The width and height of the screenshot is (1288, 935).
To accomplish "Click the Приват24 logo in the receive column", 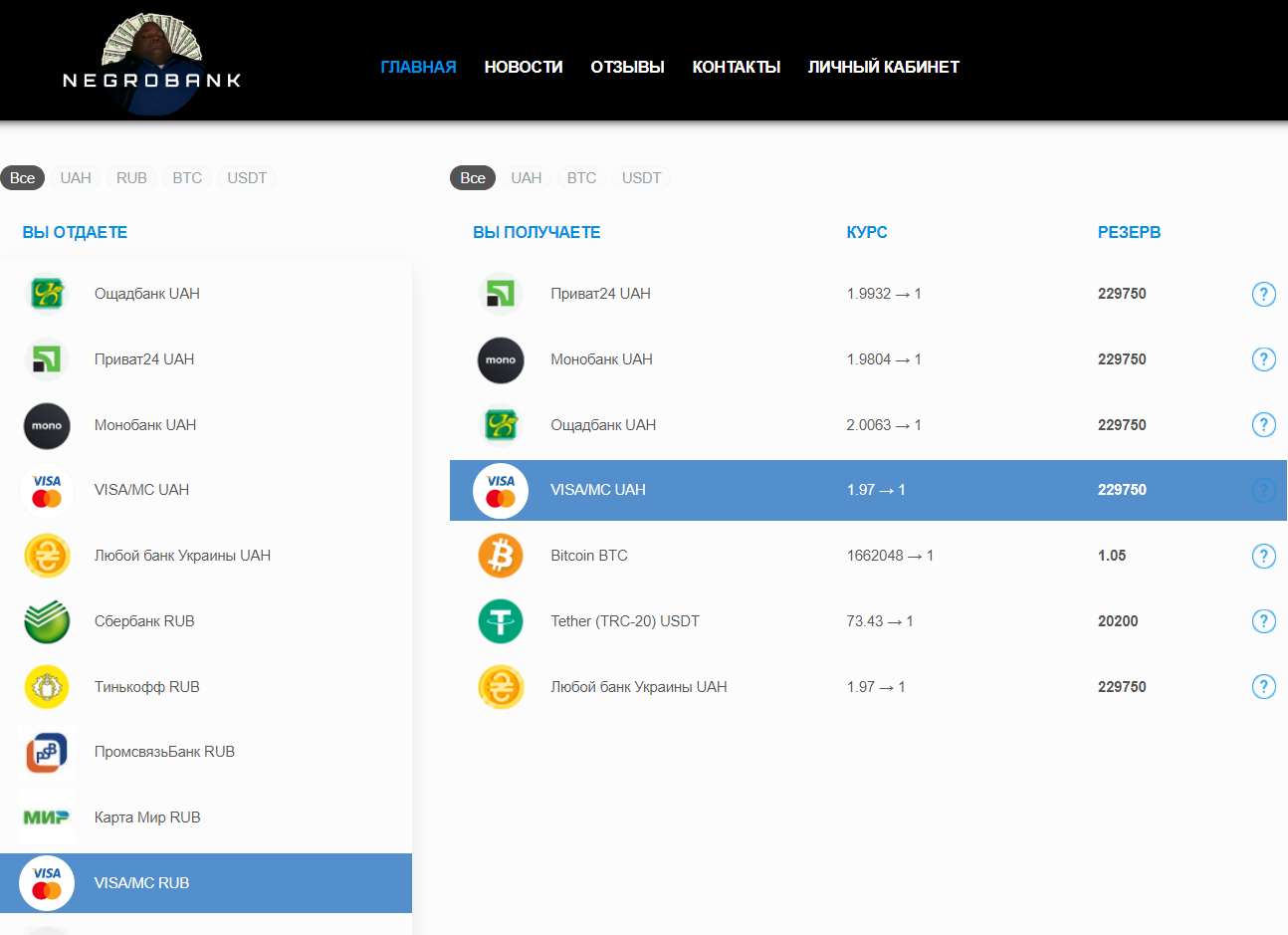I will click(501, 294).
